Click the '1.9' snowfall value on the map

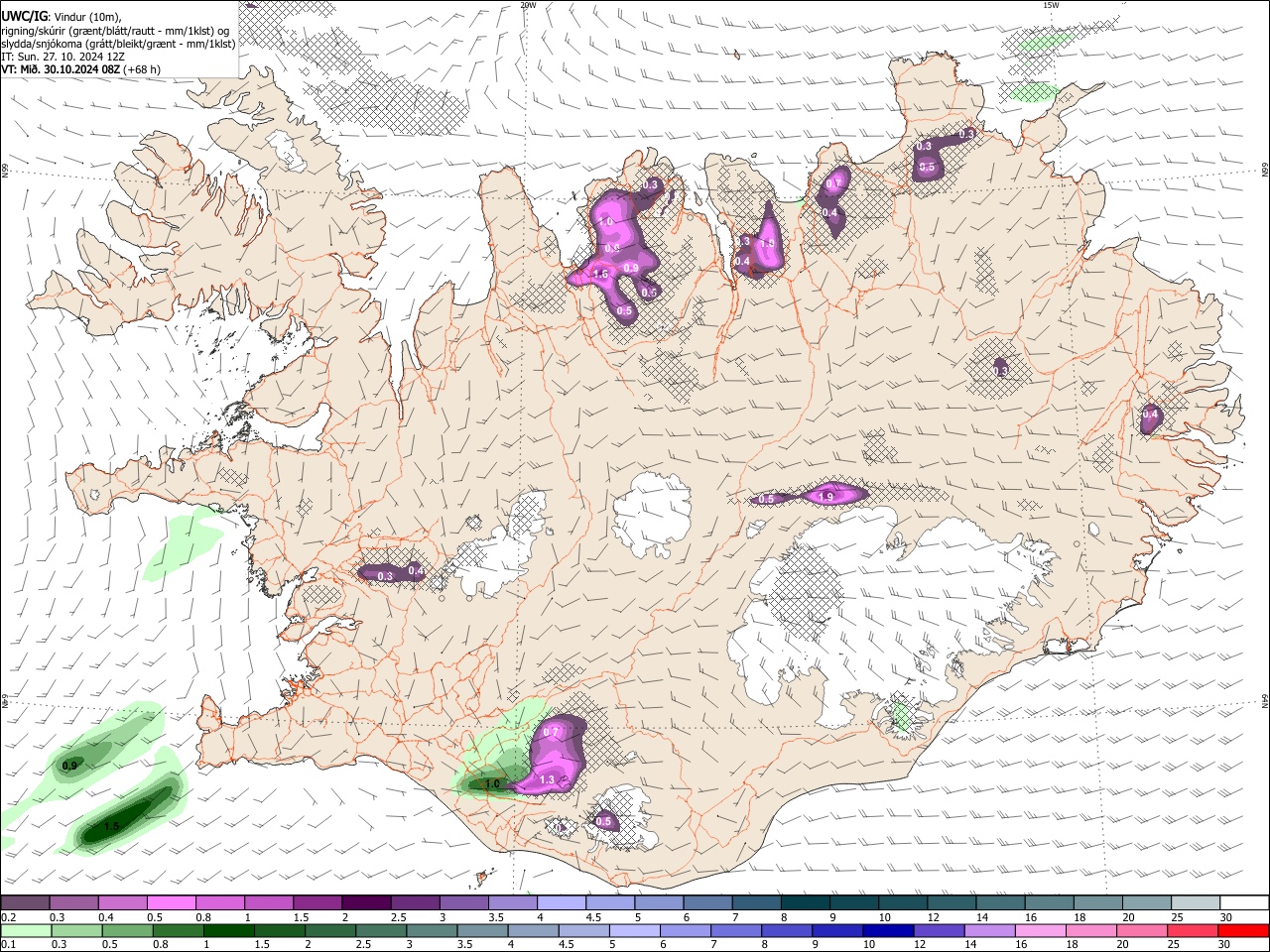coord(825,497)
